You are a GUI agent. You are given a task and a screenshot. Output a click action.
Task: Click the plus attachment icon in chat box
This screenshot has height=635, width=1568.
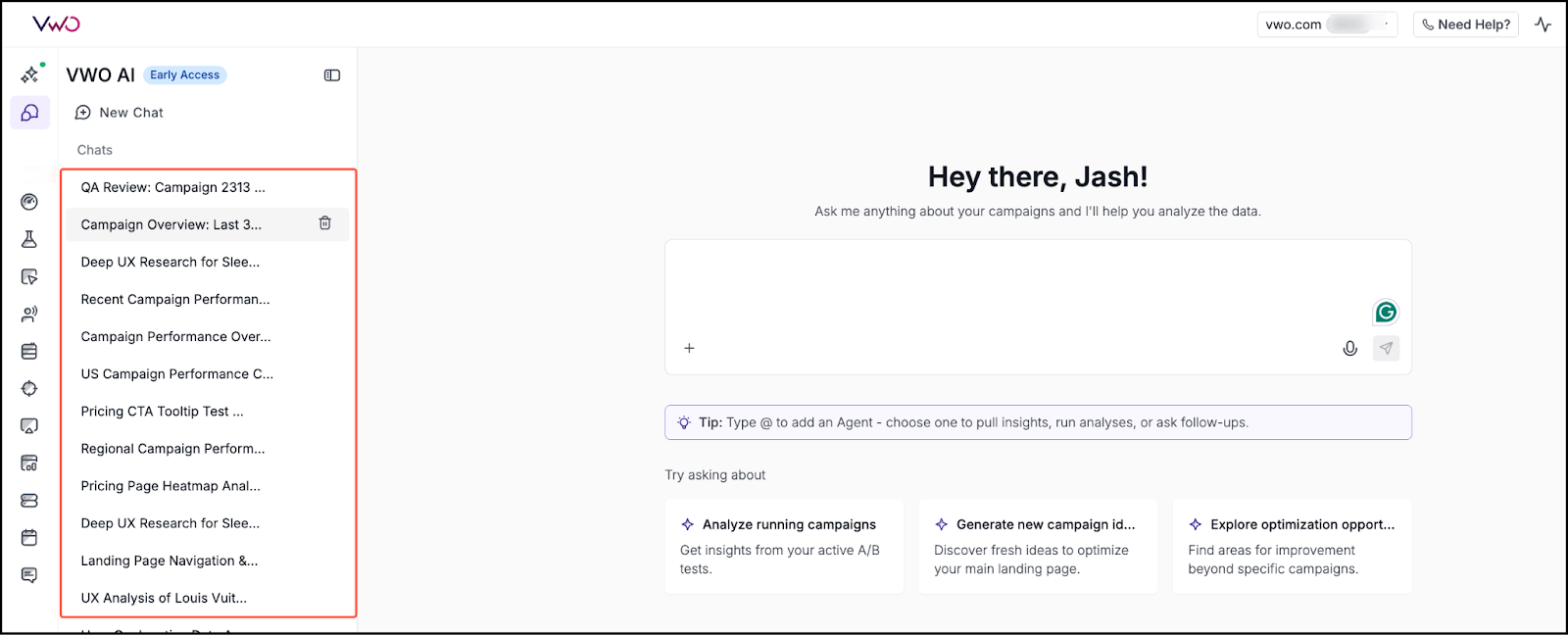689,348
